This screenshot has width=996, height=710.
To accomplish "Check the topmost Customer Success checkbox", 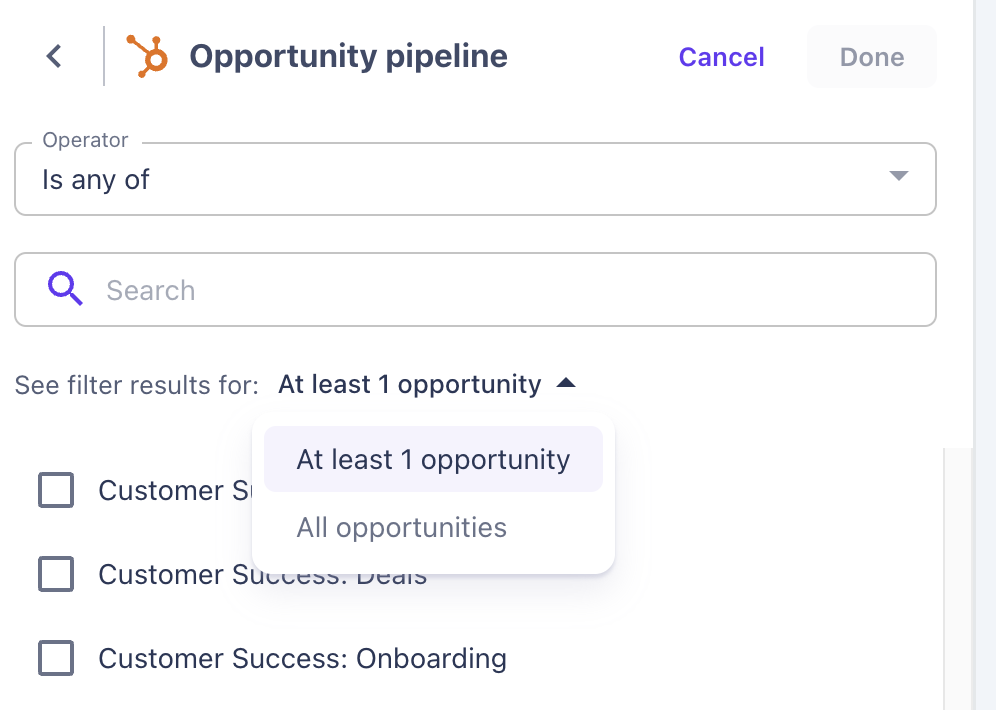I will (x=56, y=490).
